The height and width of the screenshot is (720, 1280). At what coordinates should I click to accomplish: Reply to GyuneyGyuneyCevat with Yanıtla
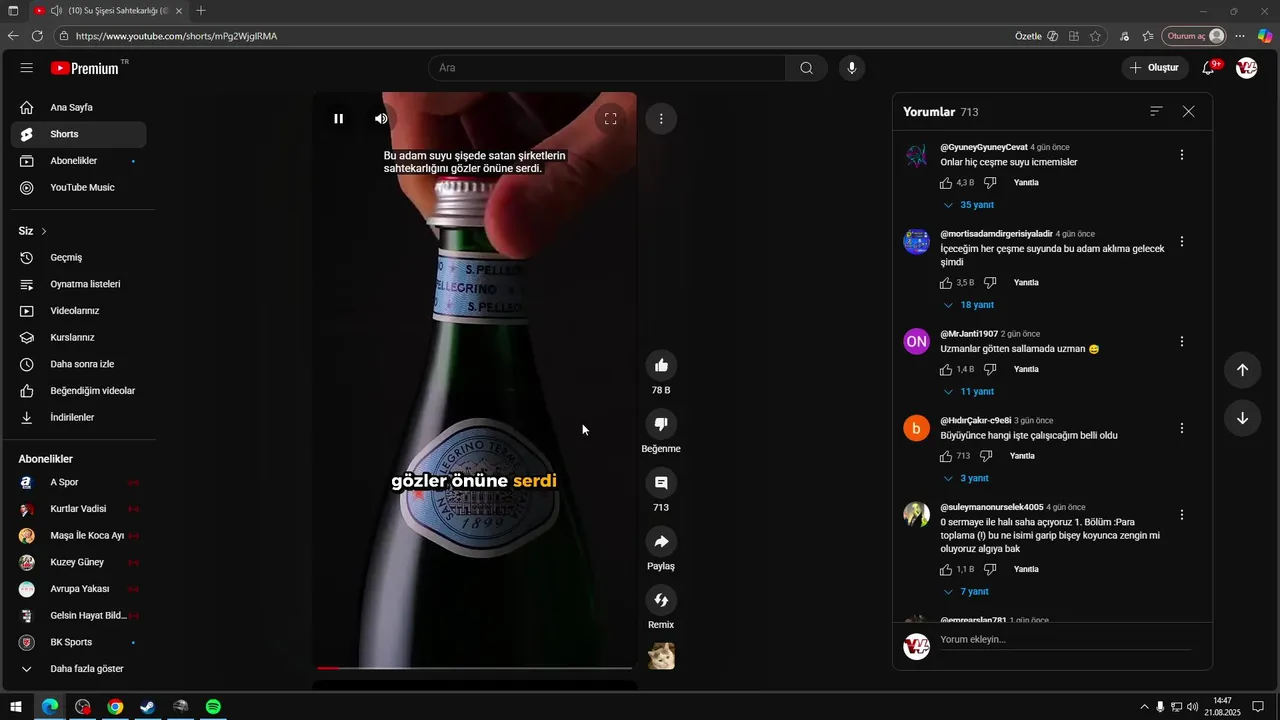[1026, 183]
